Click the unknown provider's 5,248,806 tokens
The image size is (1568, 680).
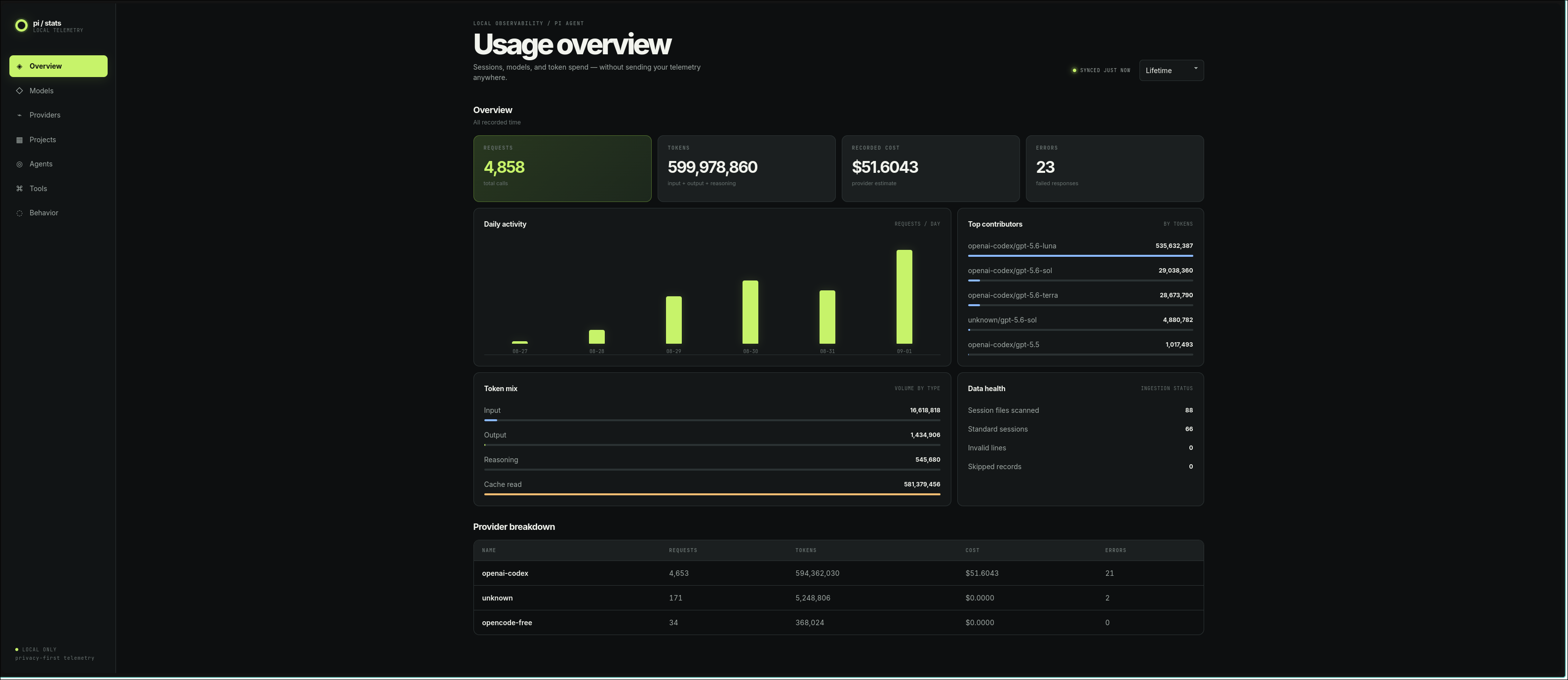[x=813, y=599]
